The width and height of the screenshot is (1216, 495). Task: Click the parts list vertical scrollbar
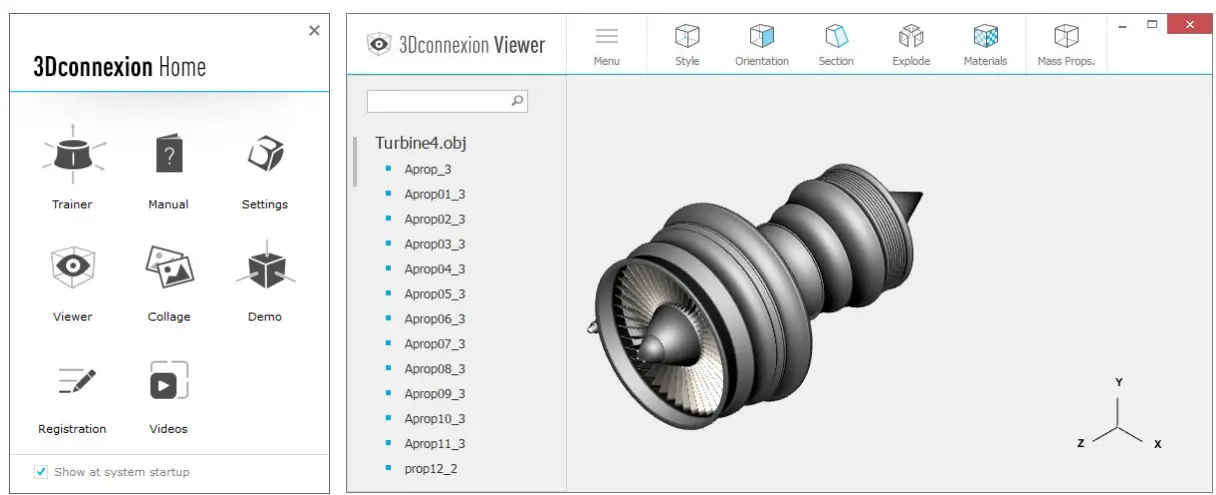tap(355, 162)
